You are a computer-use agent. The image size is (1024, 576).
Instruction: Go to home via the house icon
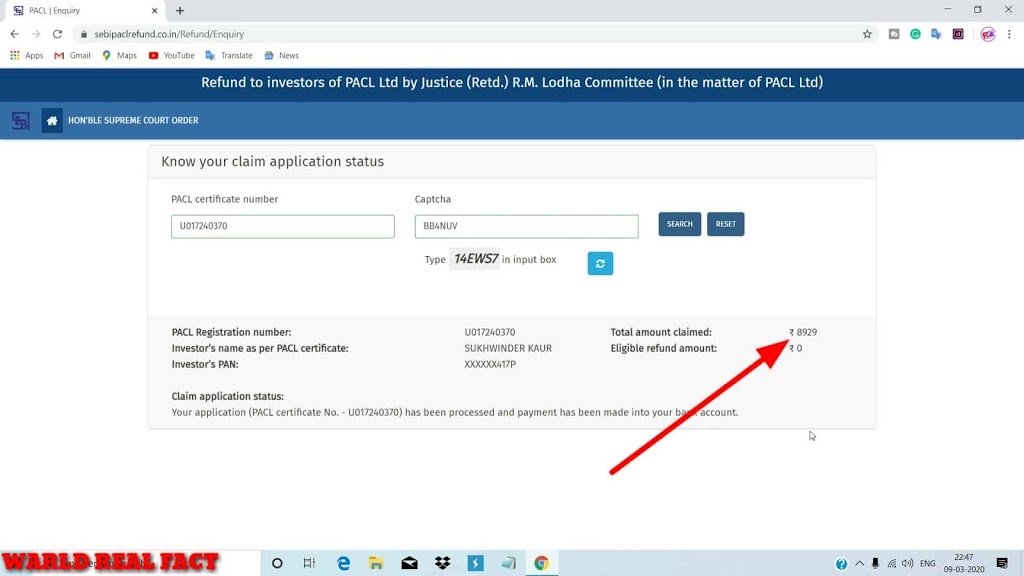point(52,121)
